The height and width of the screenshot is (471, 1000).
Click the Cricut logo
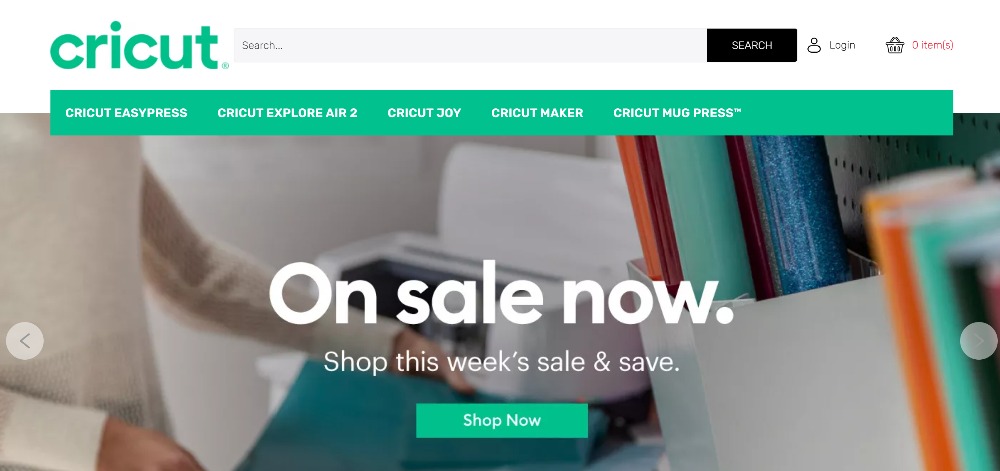(139, 45)
